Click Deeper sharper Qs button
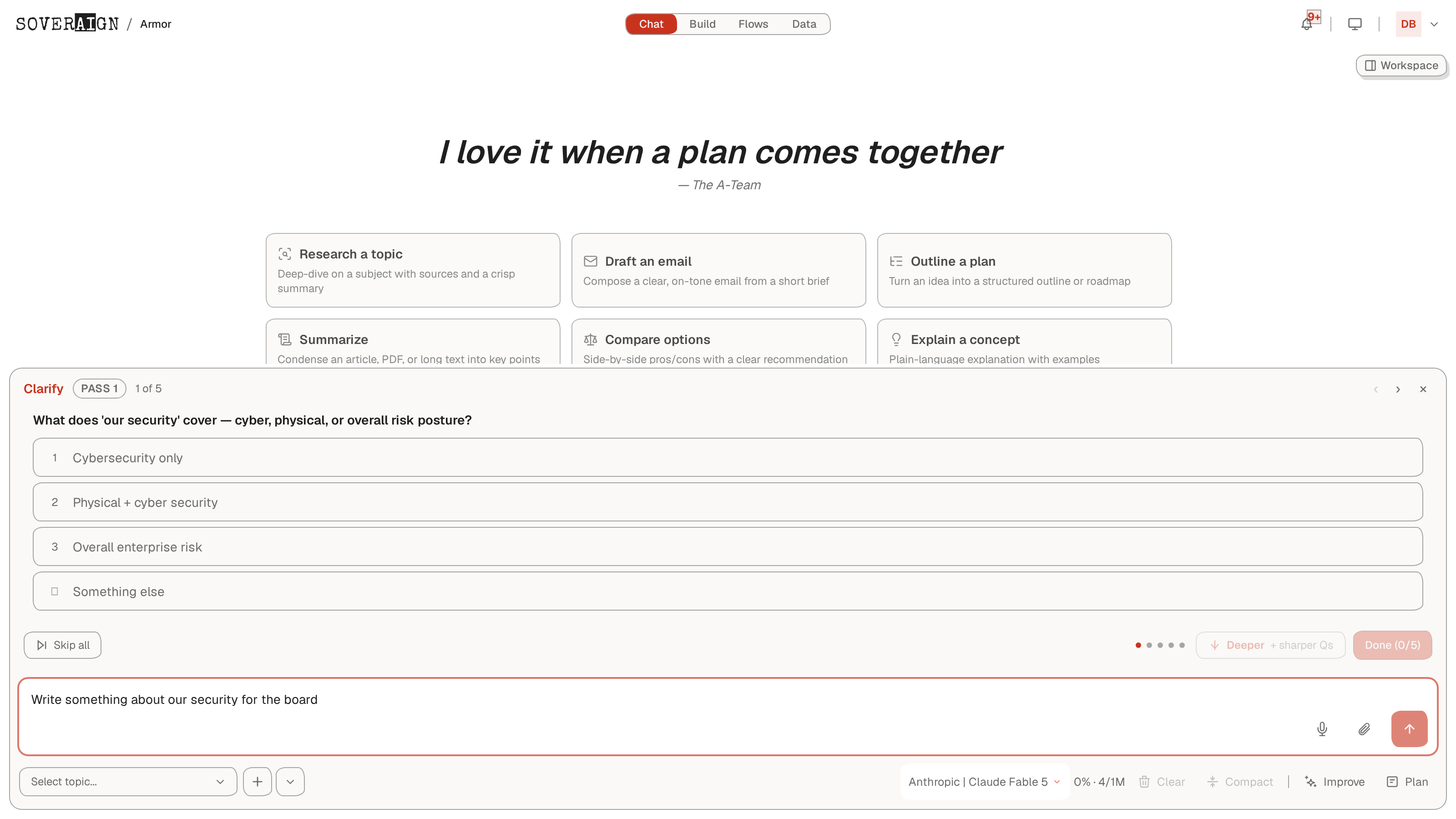 click(1270, 645)
